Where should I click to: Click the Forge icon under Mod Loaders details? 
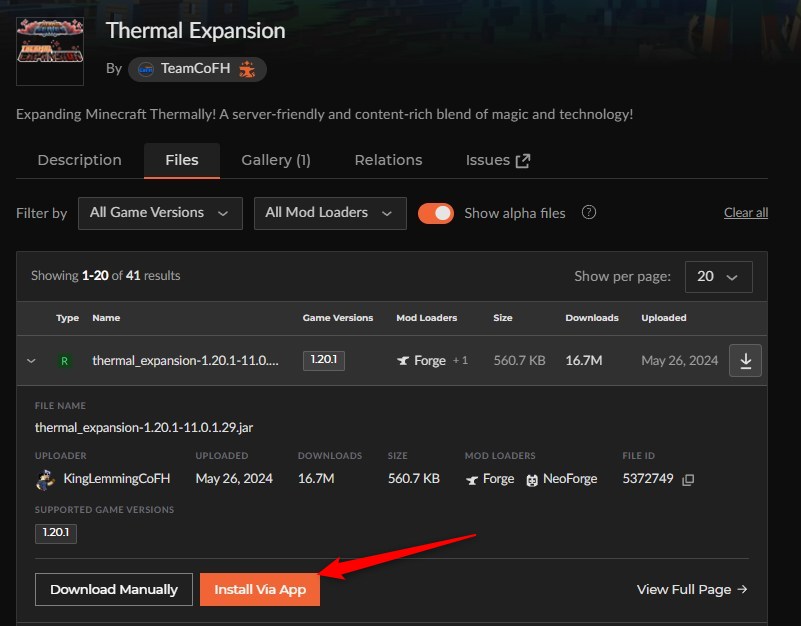pyautogui.click(x=472, y=480)
